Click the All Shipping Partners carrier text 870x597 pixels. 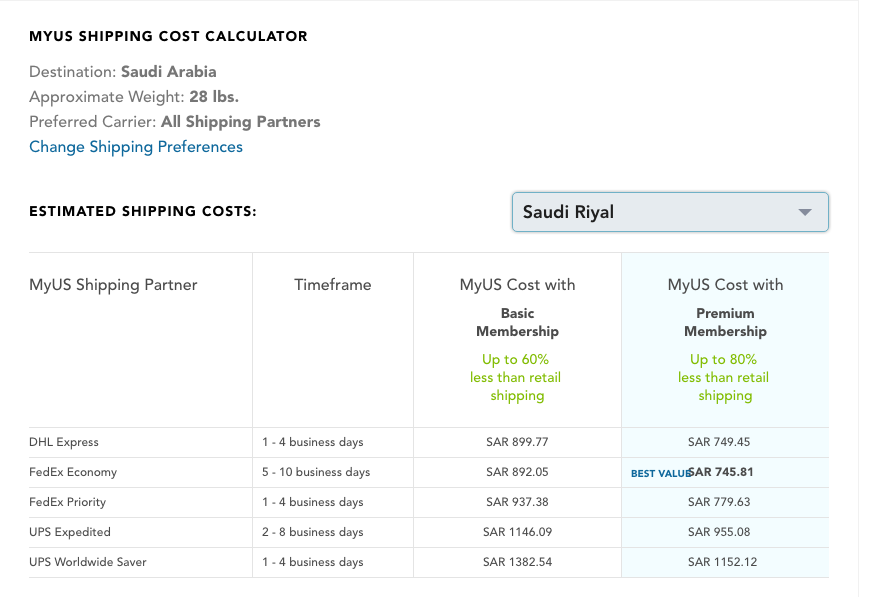click(240, 122)
